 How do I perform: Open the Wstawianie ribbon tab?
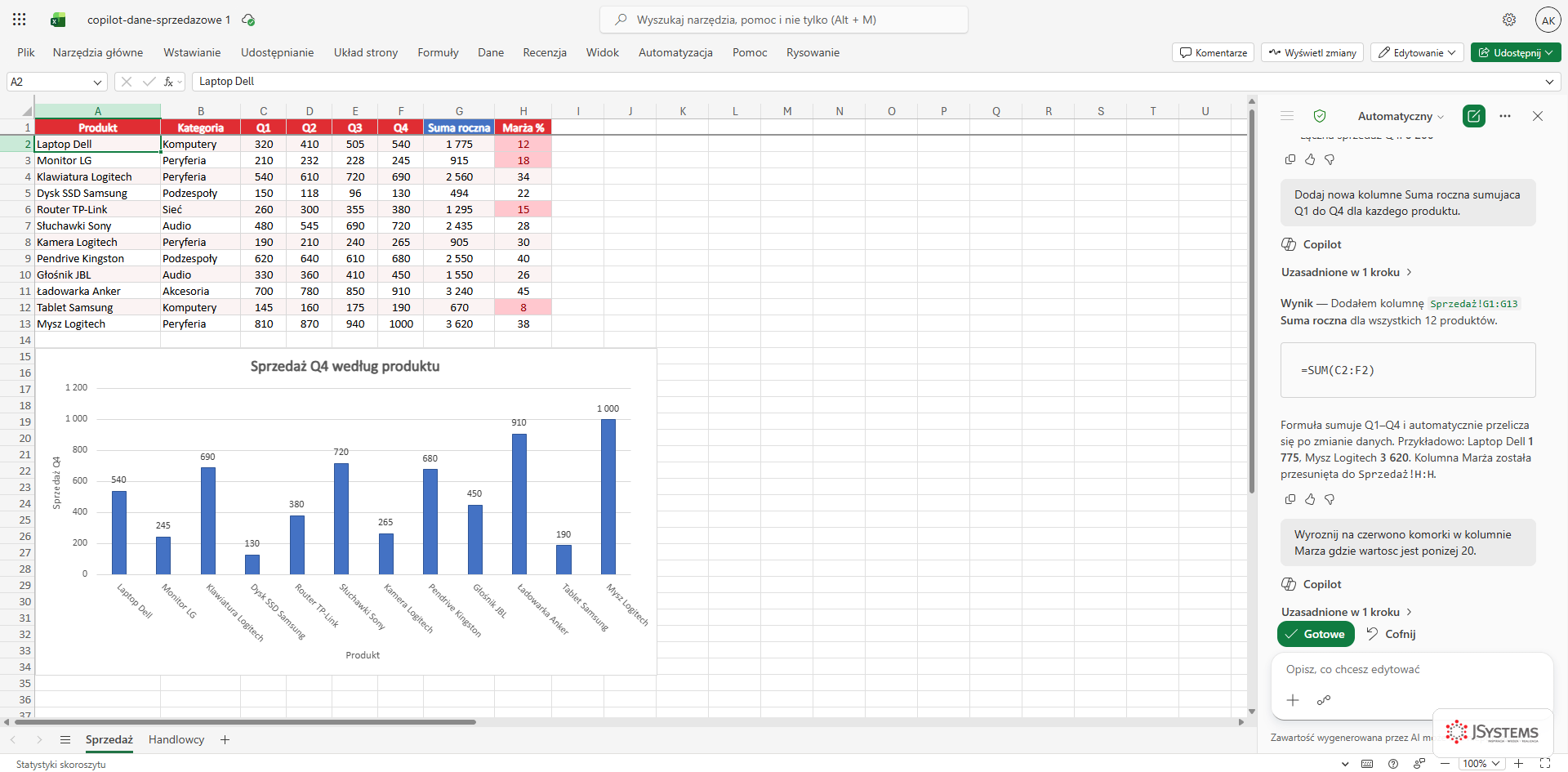tap(192, 53)
